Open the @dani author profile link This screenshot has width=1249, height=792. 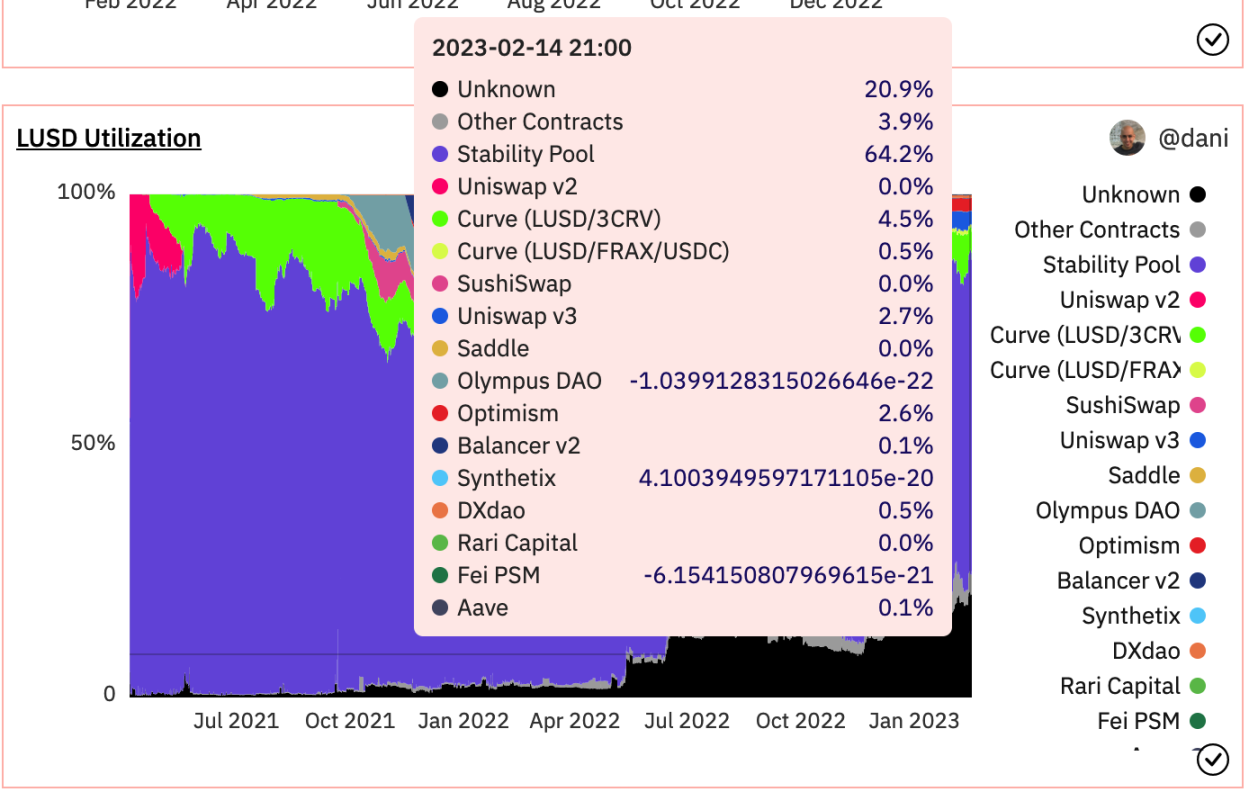coord(1193,138)
